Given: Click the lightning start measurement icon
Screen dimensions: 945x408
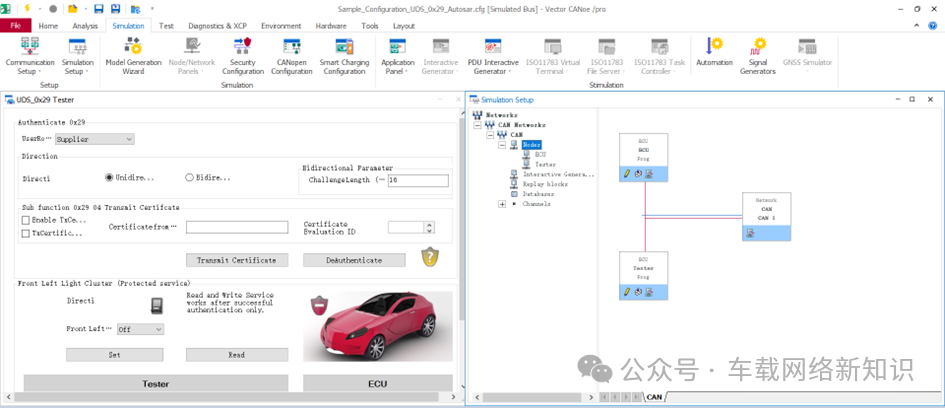Looking at the screenshot, I should 27,8.
